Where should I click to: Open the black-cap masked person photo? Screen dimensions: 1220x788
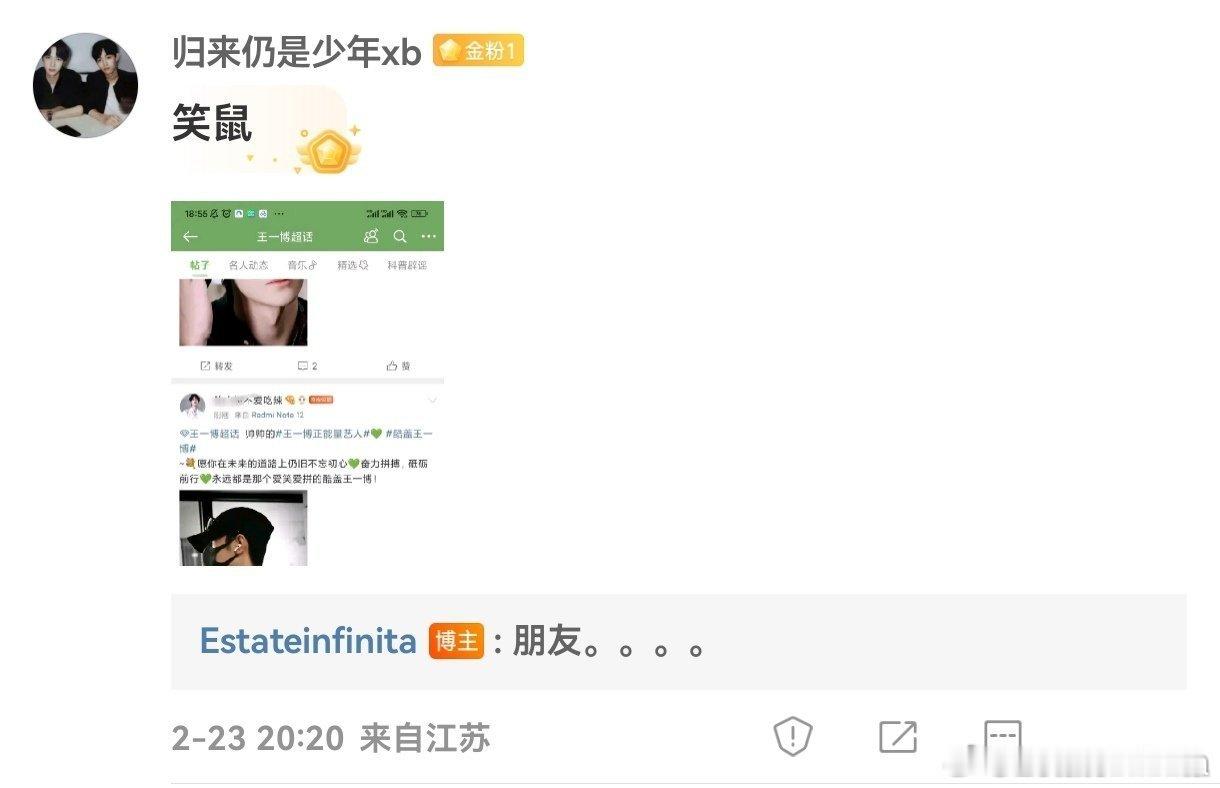click(243, 528)
